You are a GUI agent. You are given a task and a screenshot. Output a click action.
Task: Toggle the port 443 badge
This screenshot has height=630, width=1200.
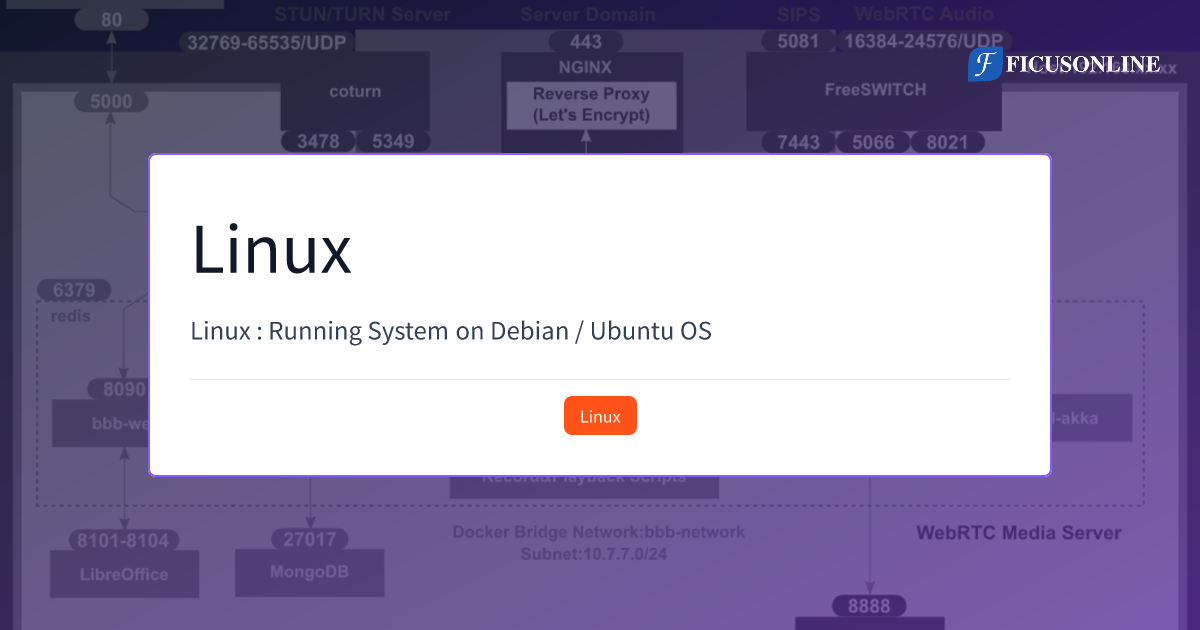point(584,41)
